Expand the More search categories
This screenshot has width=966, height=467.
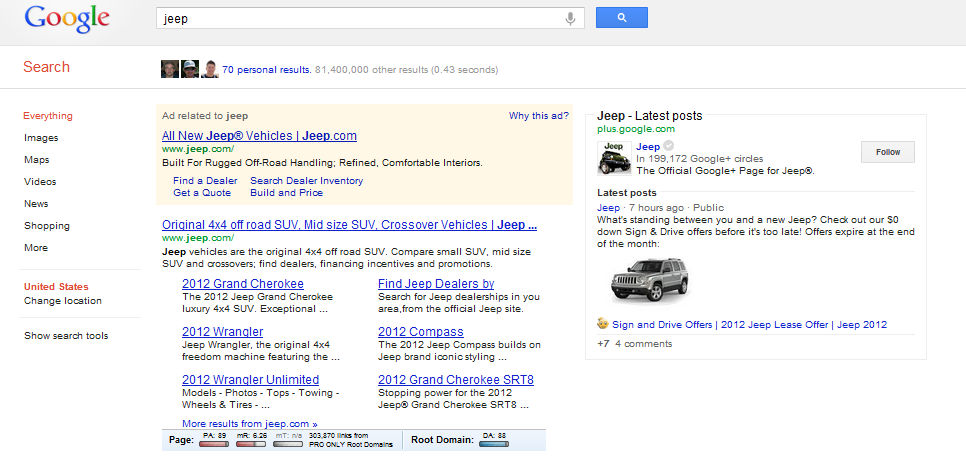36,248
